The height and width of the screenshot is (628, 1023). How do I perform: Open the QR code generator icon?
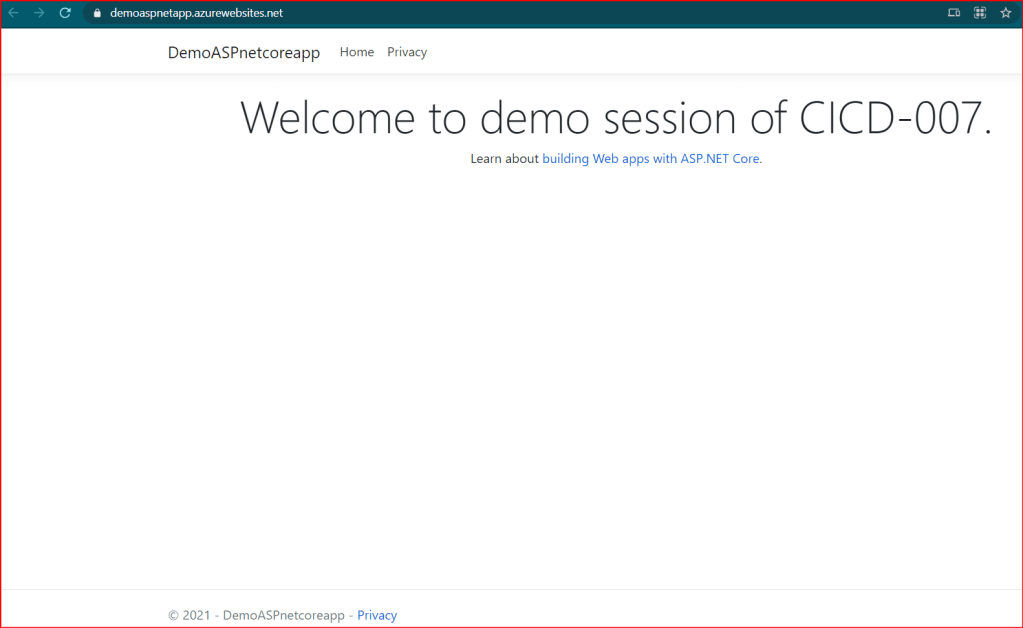pos(980,13)
